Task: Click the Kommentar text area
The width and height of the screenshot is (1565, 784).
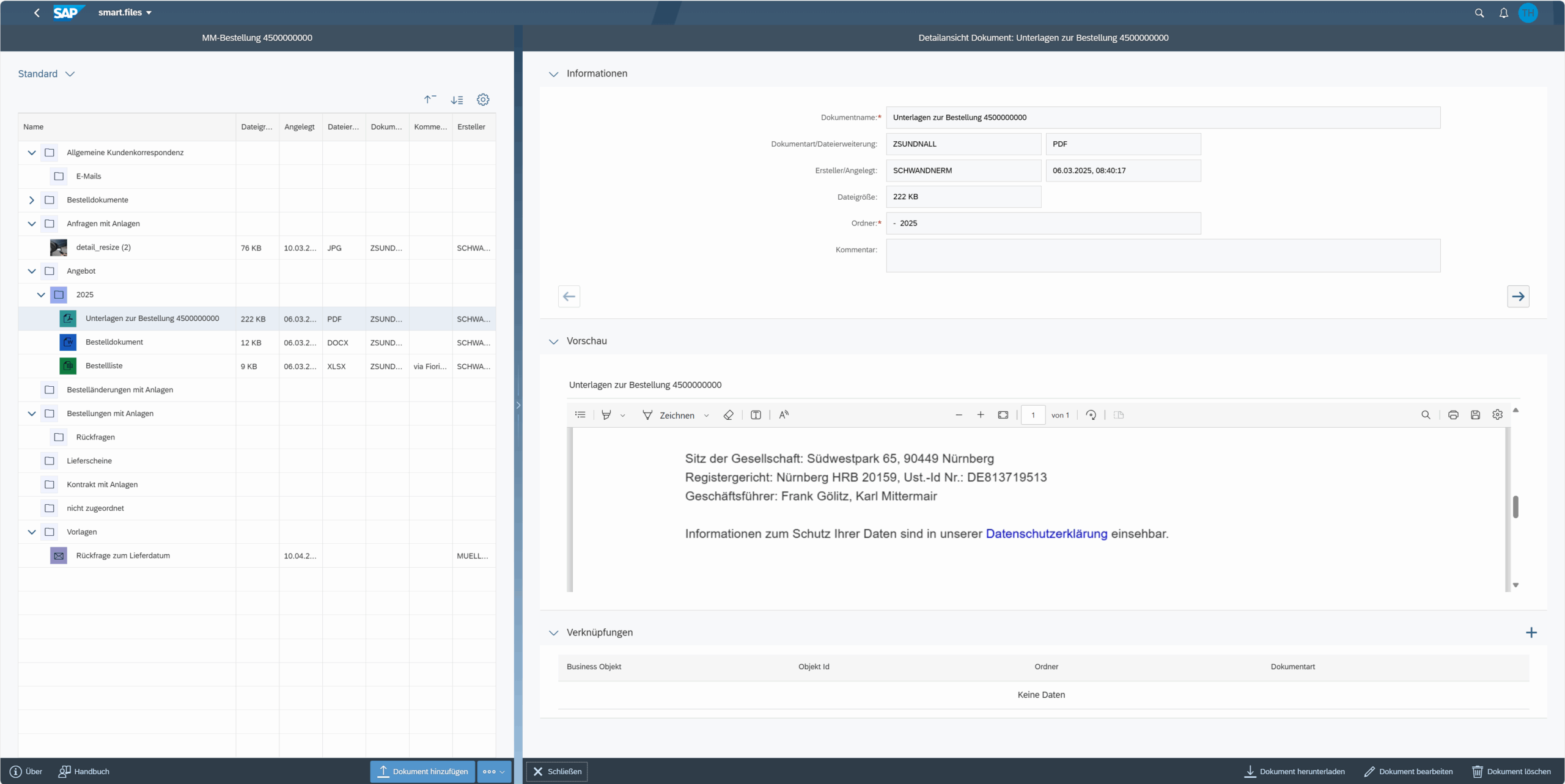Action: 1163,255
